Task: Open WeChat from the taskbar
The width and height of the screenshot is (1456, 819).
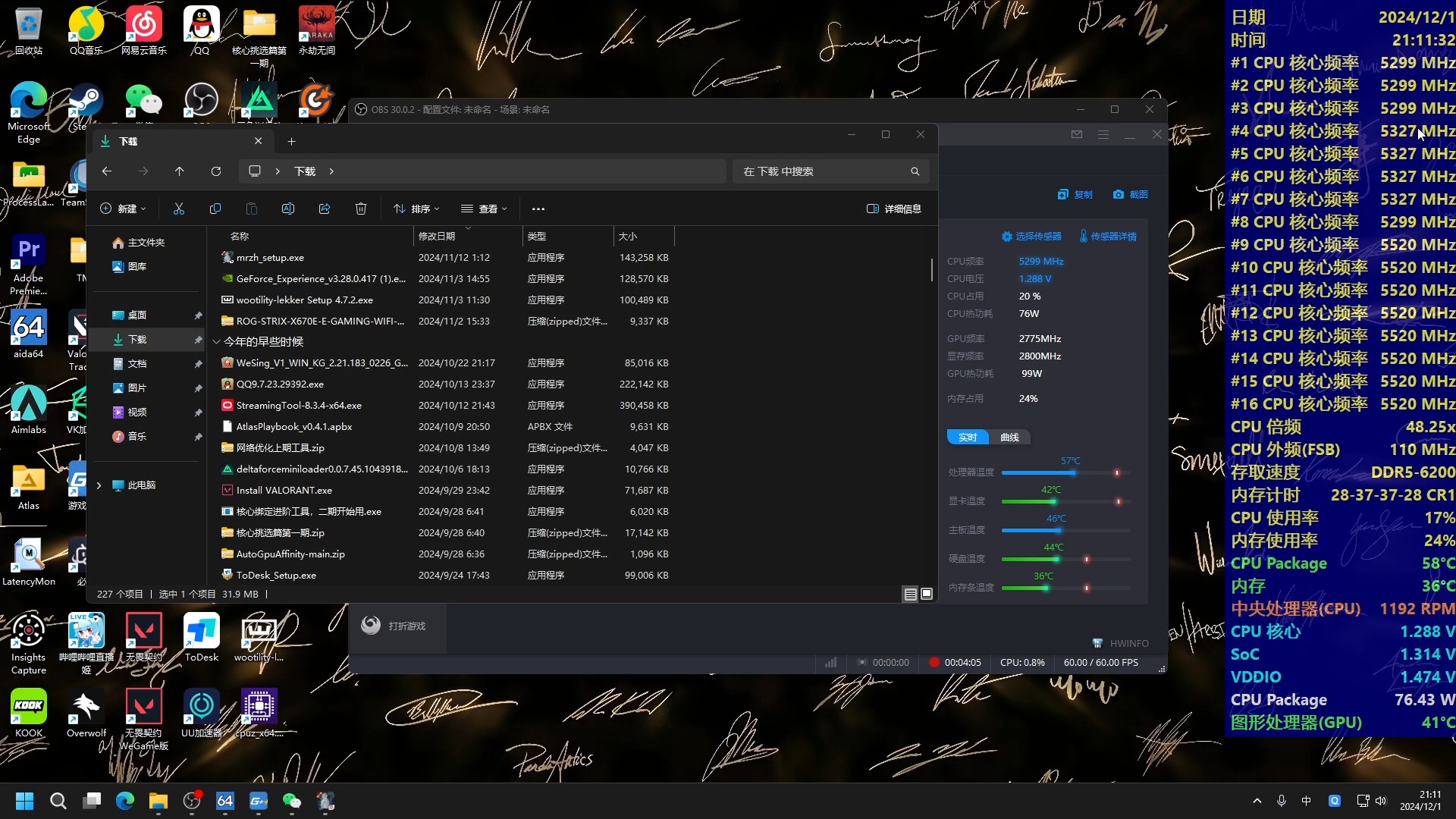Action: [x=292, y=801]
